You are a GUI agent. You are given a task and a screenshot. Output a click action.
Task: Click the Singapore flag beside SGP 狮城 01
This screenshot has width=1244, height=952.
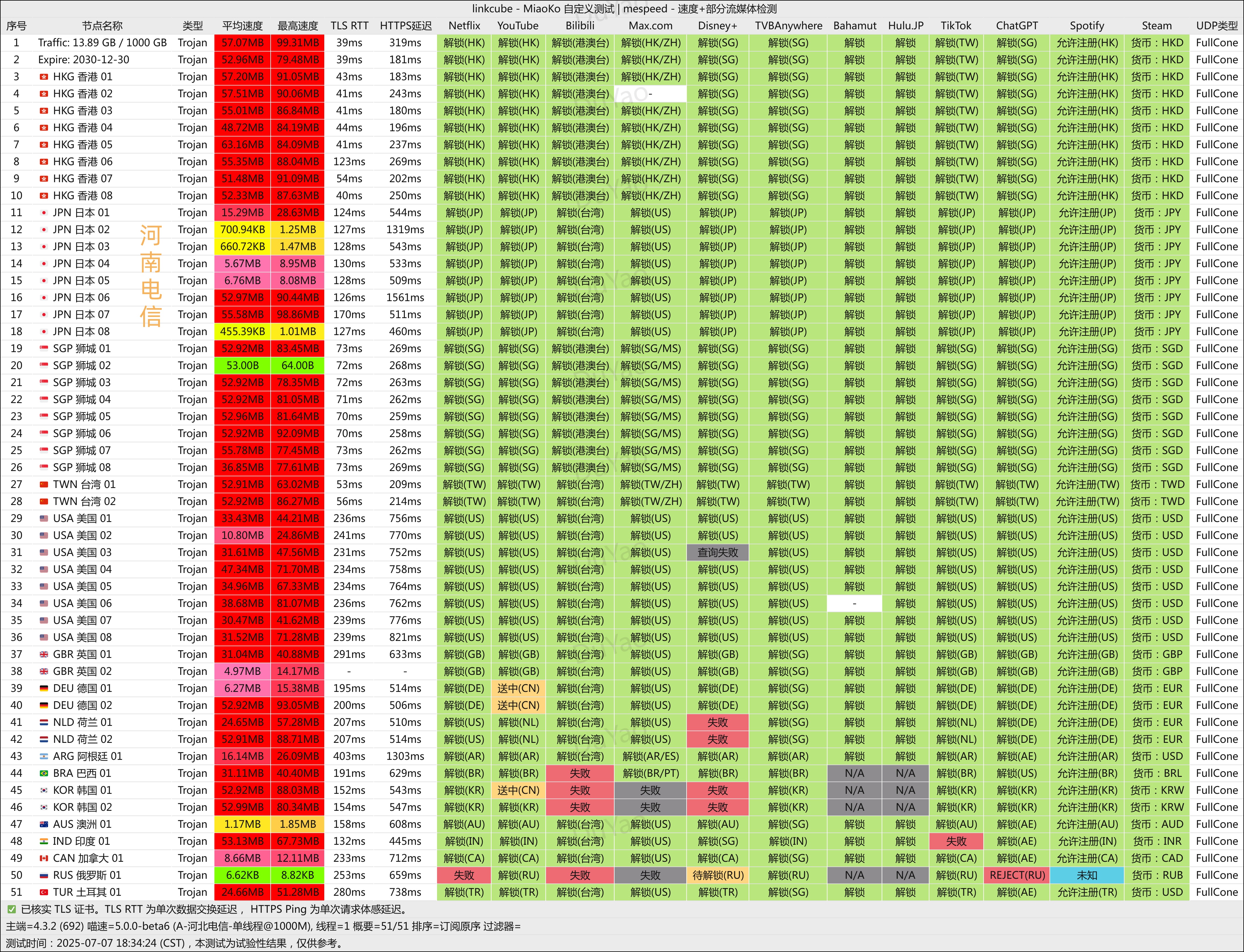(44, 349)
